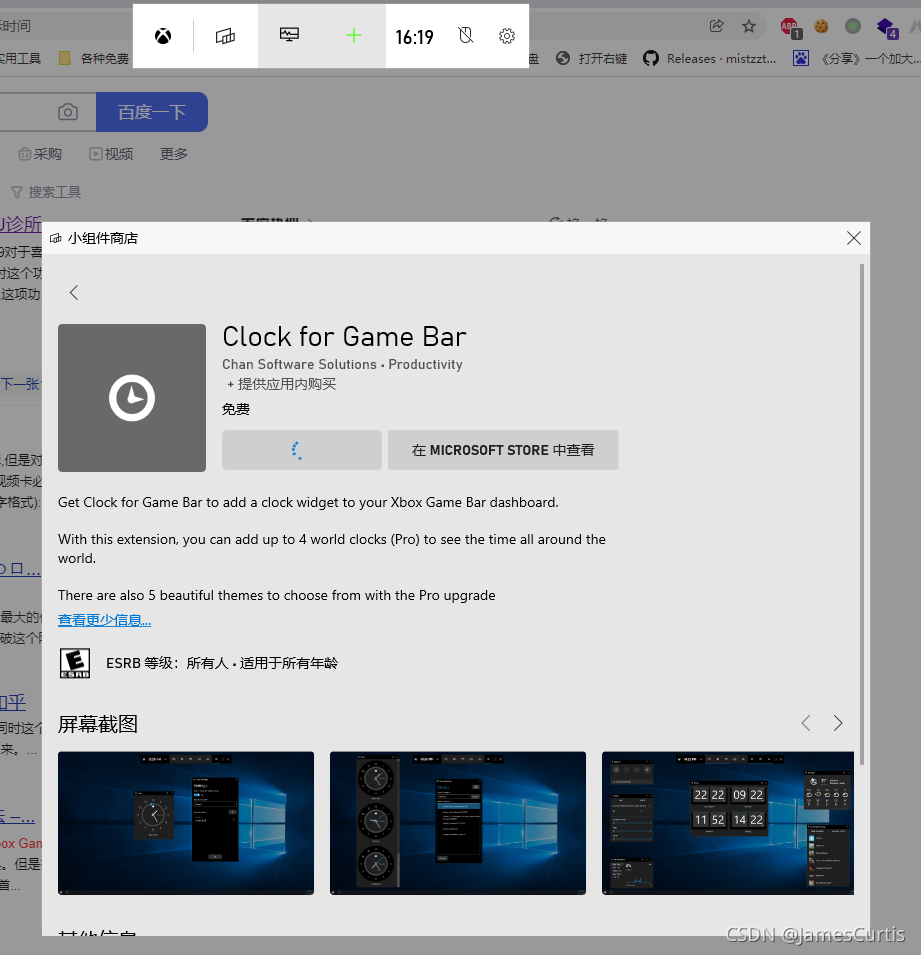
Task: Go back with the left arrow in widget store
Action: pos(74,293)
